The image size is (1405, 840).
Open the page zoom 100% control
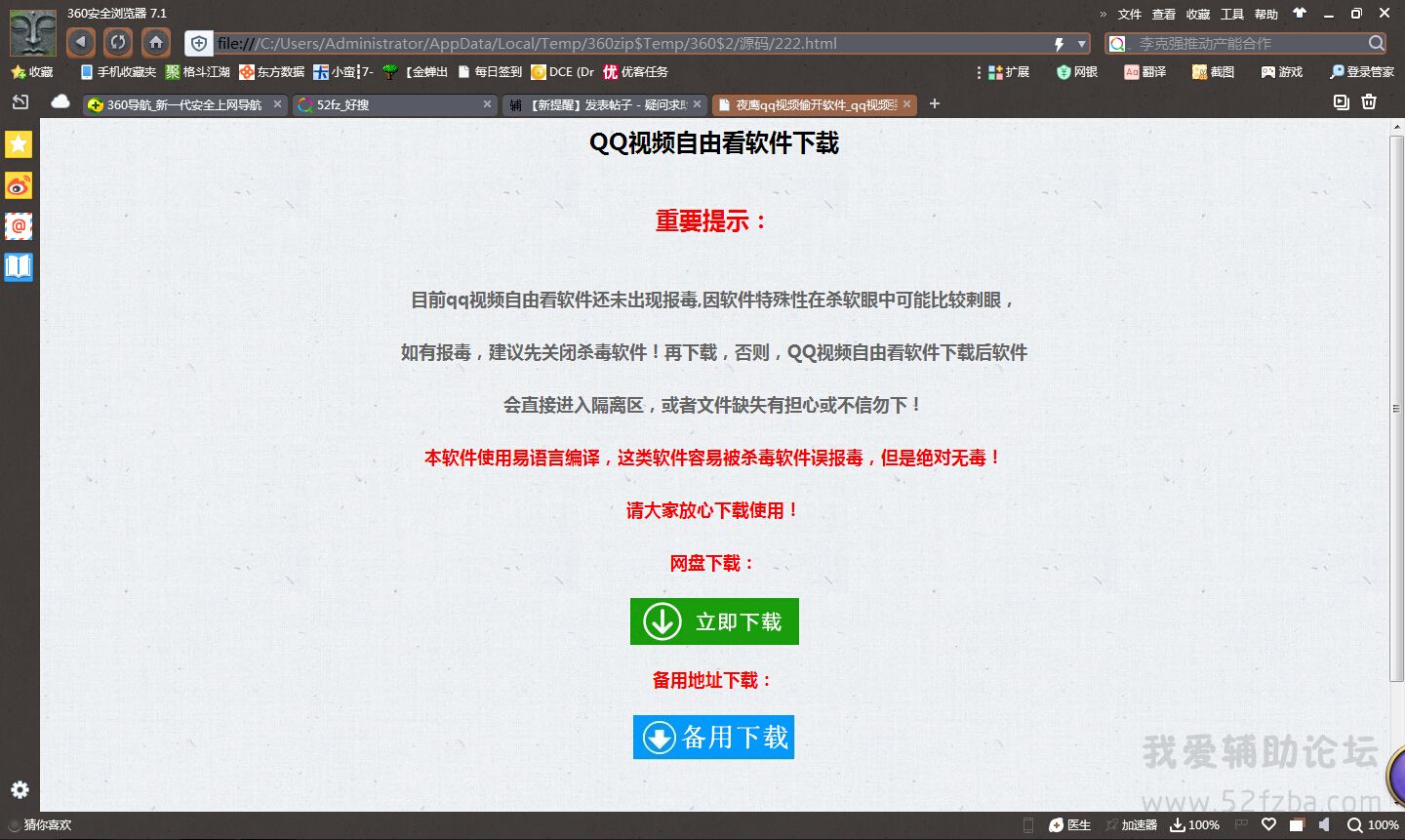pyautogui.click(x=1374, y=825)
